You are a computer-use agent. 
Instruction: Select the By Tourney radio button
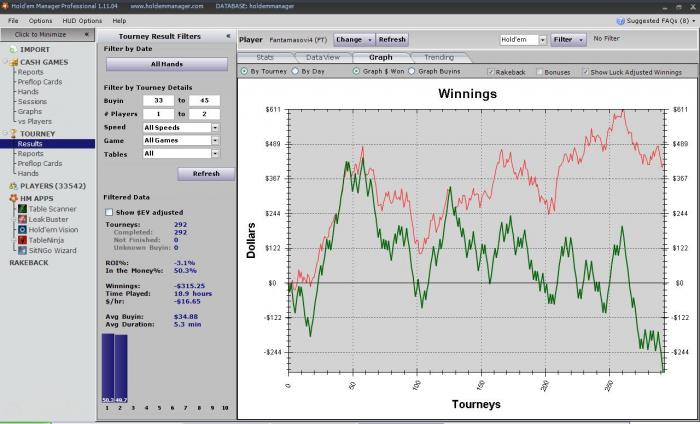point(244,71)
